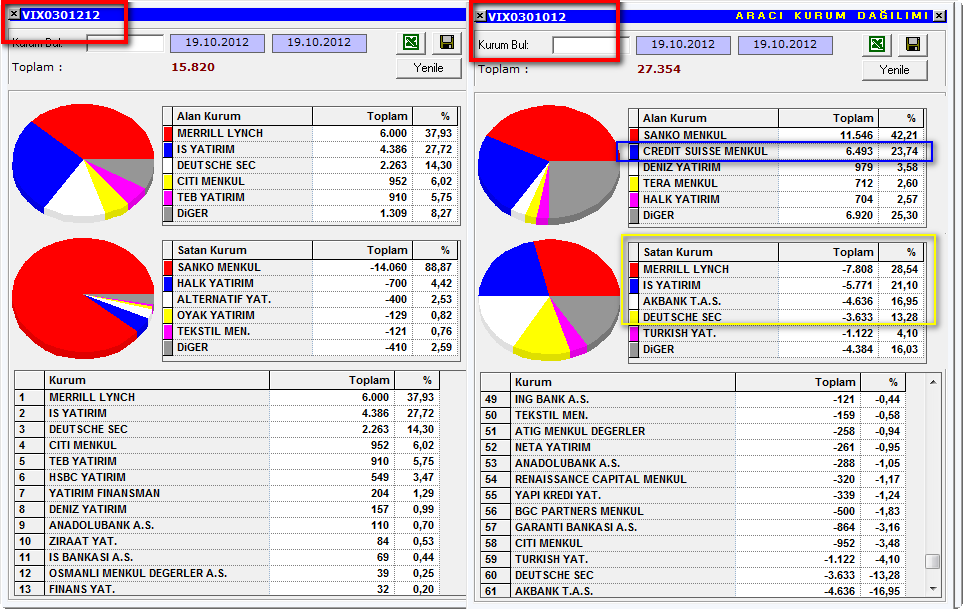Close the VIX0301212 window via title X

click(x=14, y=14)
